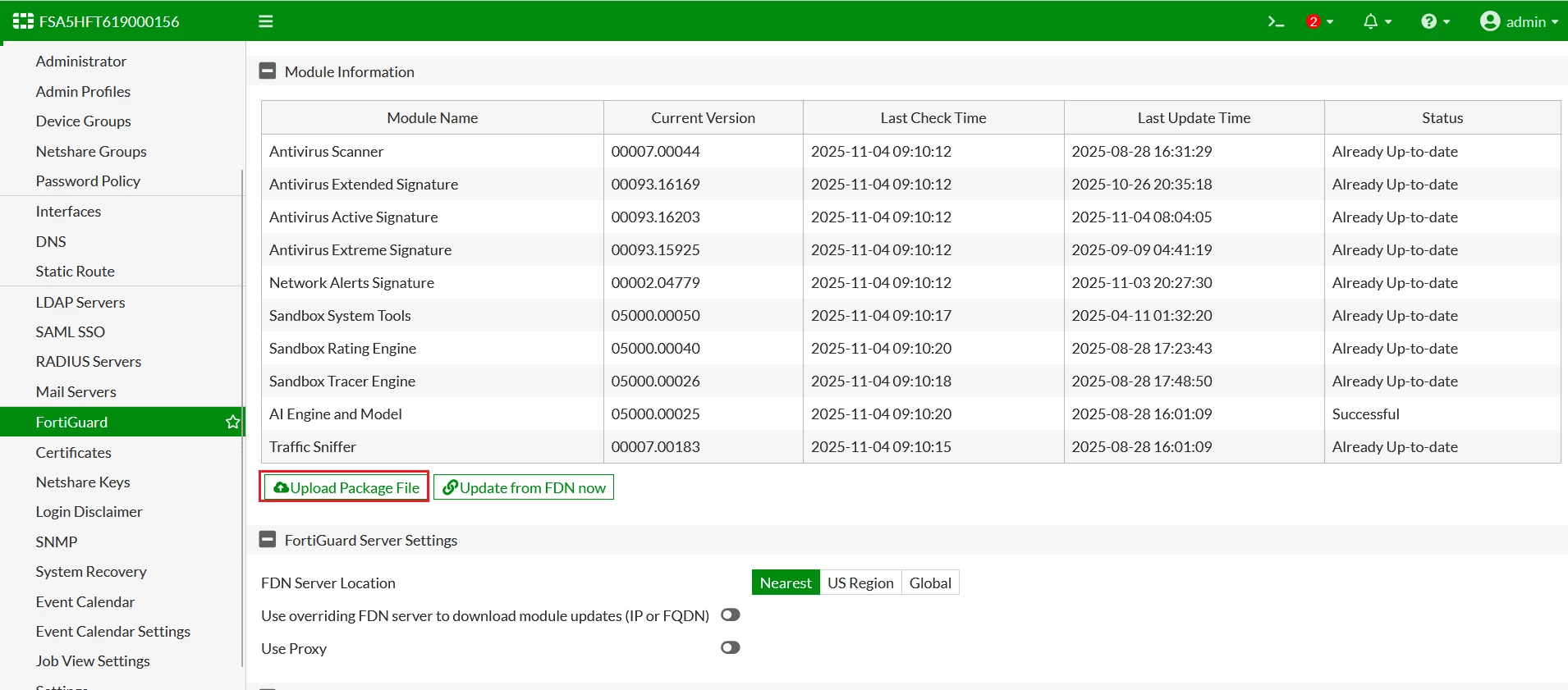The image size is (1568, 690).
Task: Select US Region FDN server location
Action: pos(860,583)
